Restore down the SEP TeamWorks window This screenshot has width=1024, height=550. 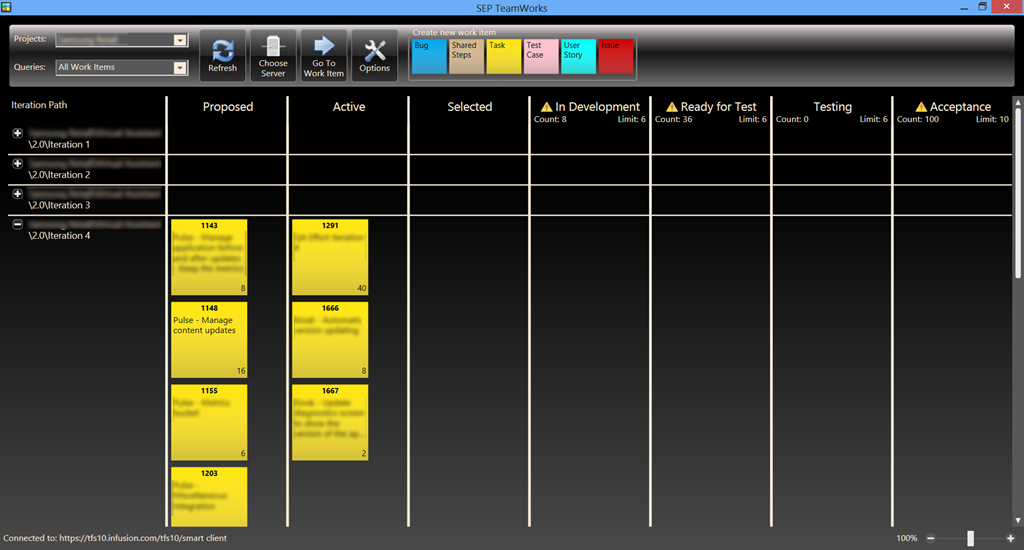[x=982, y=7]
